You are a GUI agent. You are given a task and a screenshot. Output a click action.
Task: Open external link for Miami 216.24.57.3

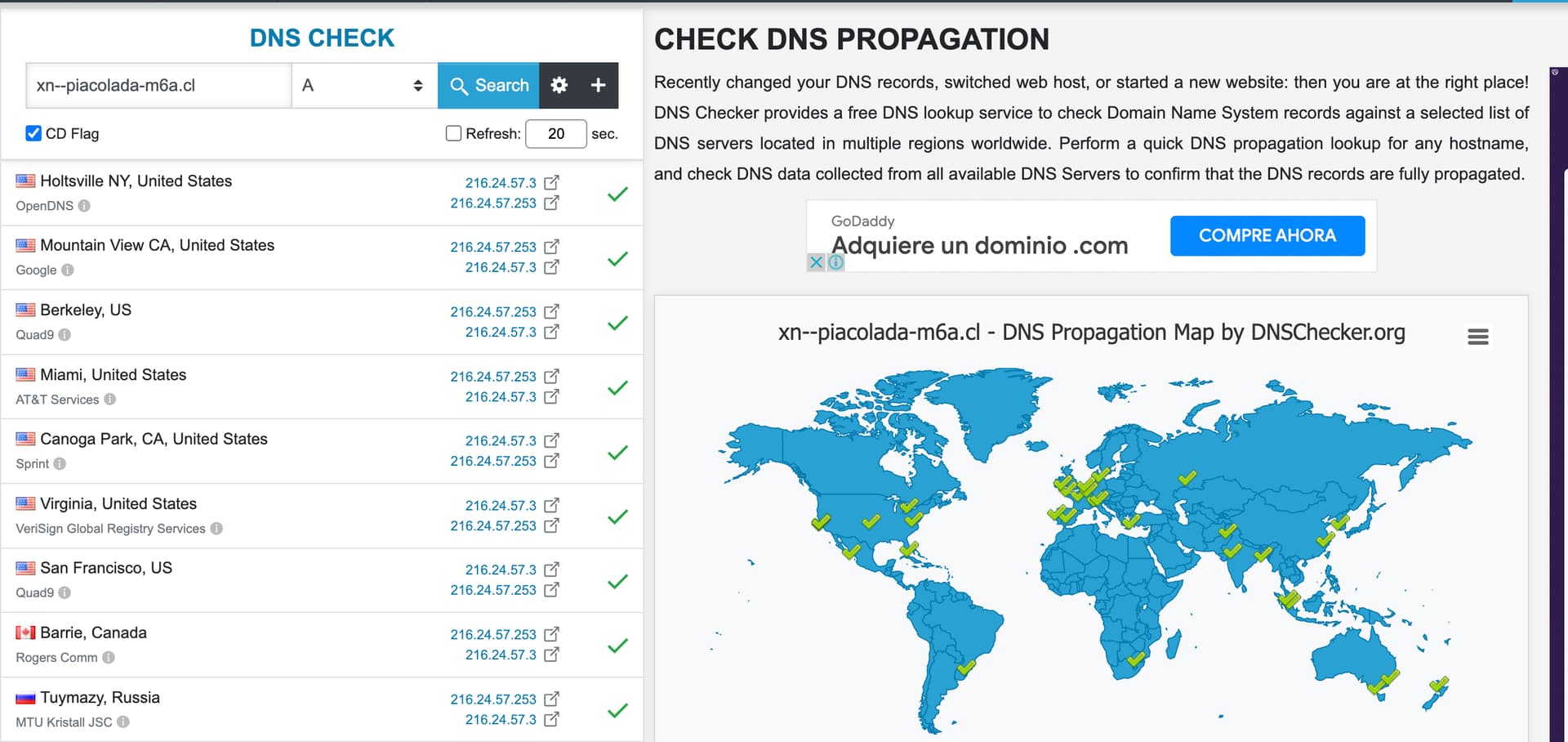click(552, 396)
